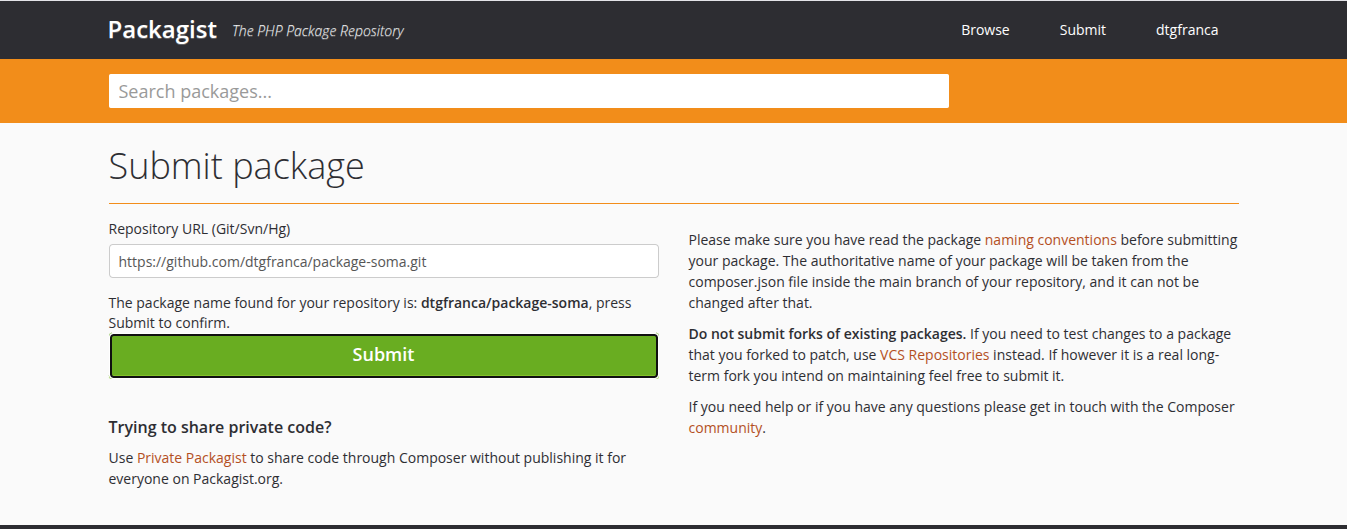Click the 'Repository URL (Git/Svn/Hg)' label
Image resolution: width=1347 pixels, height=529 pixels.
[199, 229]
